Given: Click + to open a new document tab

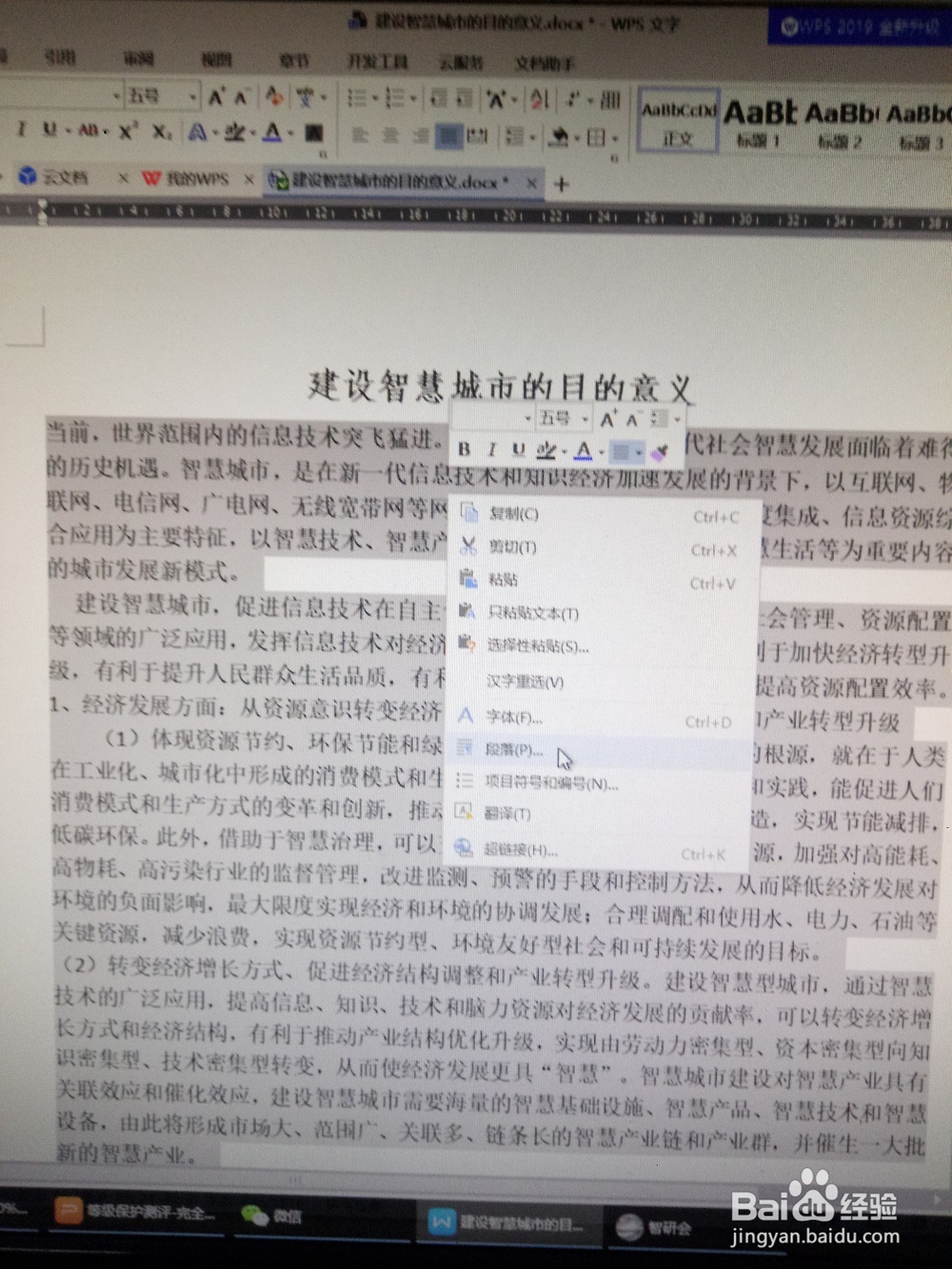Looking at the screenshot, I should (561, 185).
